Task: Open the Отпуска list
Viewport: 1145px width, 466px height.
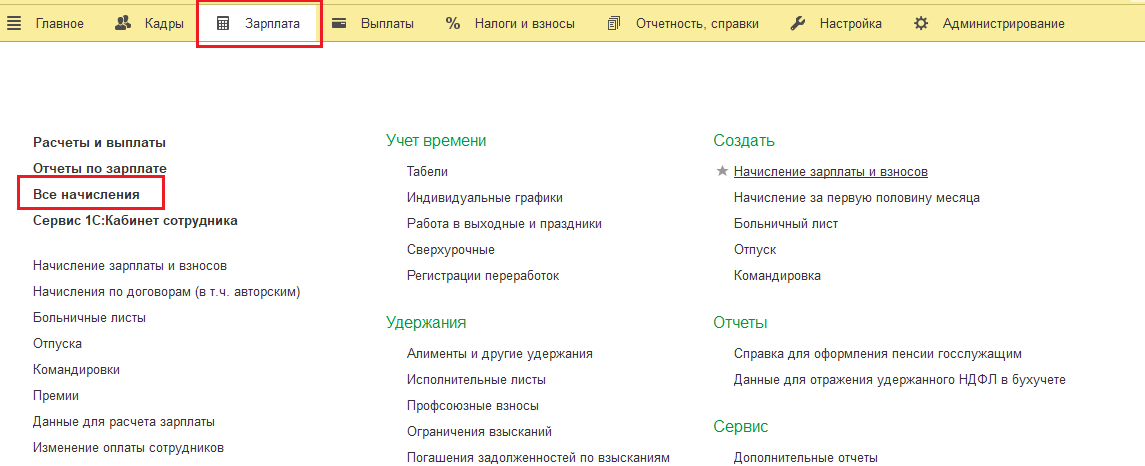Action: pyautogui.click(x=57, y=343)
